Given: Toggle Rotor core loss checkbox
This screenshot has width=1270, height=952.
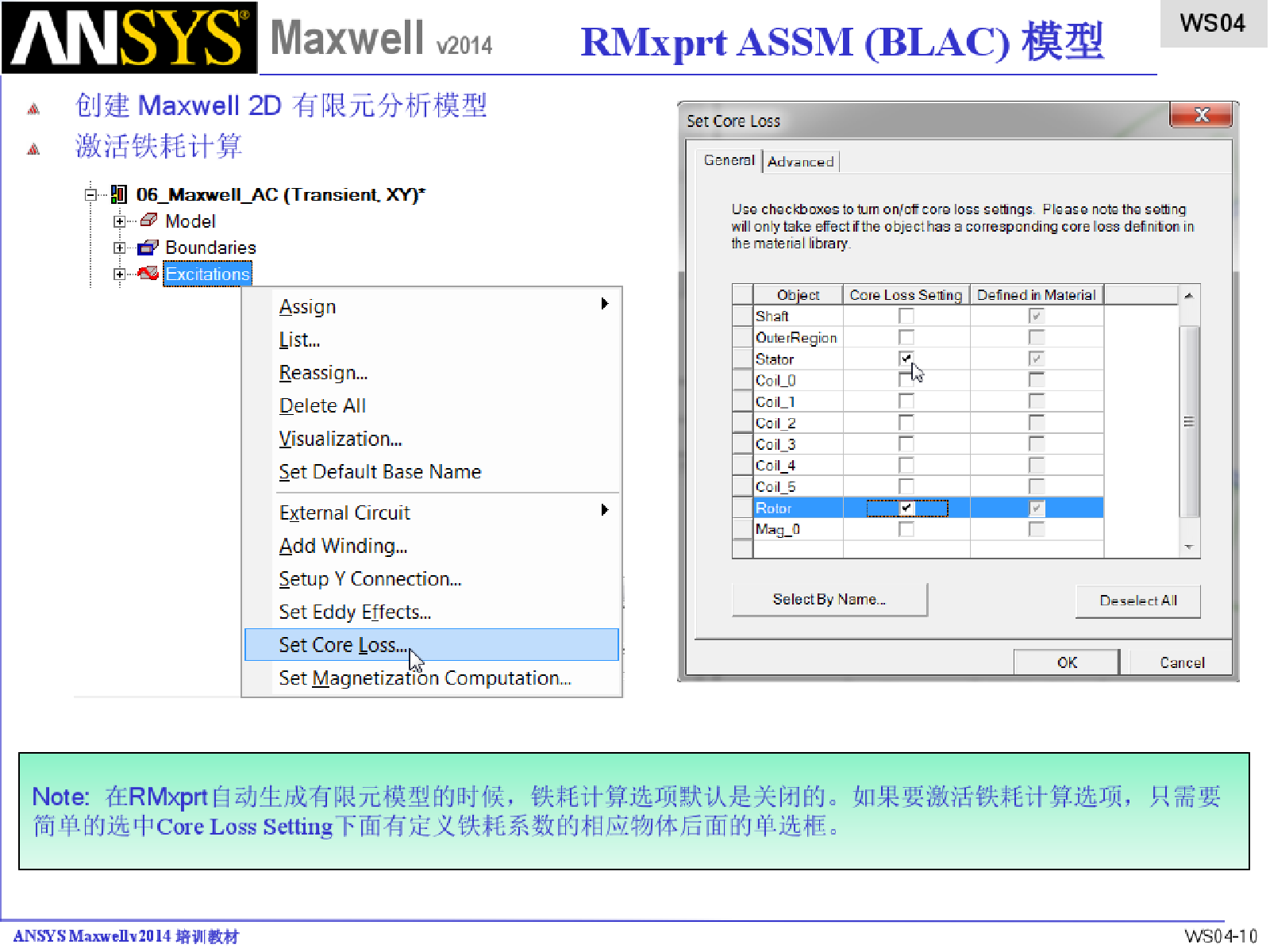Looking at the screenshot, I should [906, 509].
